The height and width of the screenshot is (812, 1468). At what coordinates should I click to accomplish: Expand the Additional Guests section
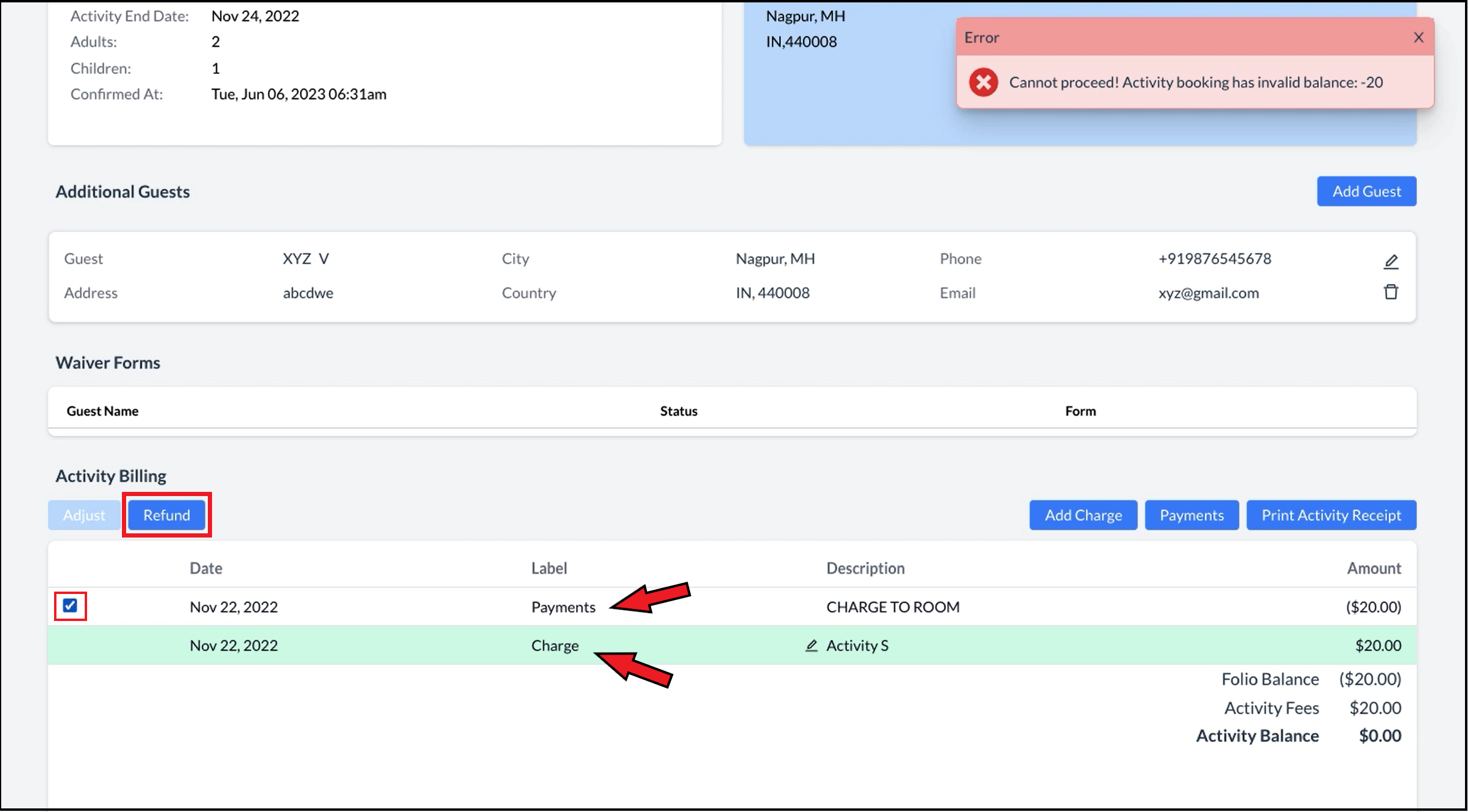pyautogui.click(x=123, y=190)
